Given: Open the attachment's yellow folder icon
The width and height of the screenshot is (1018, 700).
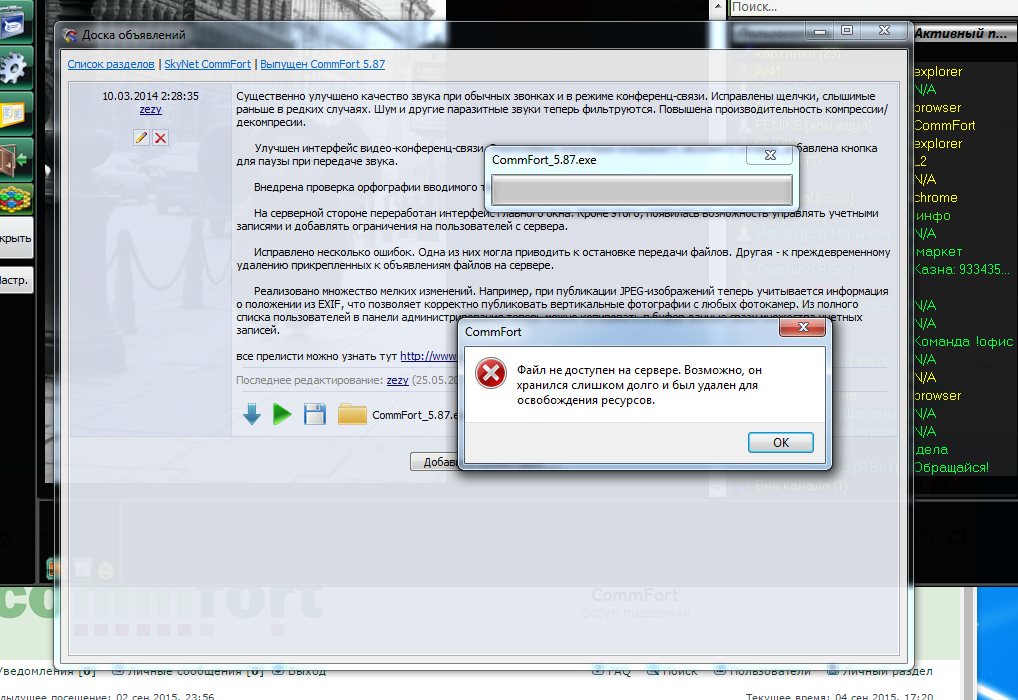Looking at the screenshot, I should (x=352, y=414).
